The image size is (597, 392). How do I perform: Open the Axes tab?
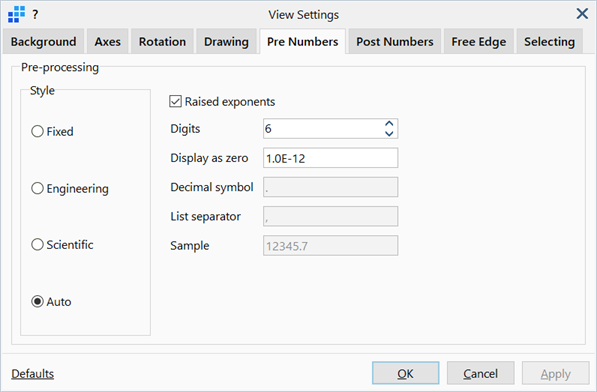(108, 41)
